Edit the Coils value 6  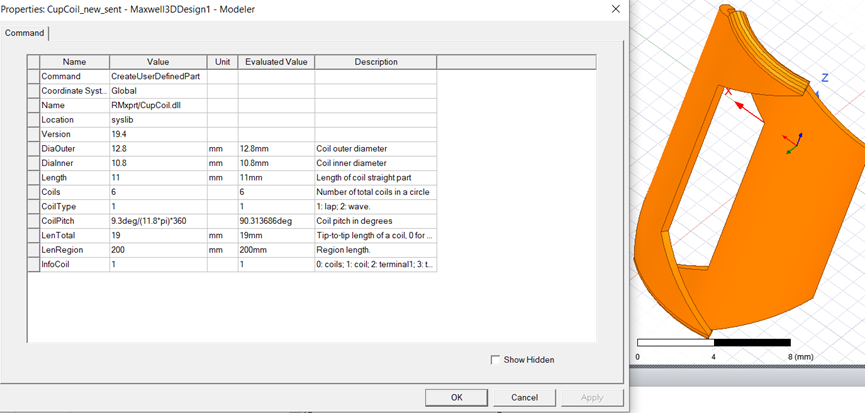[x=158, y=192]
